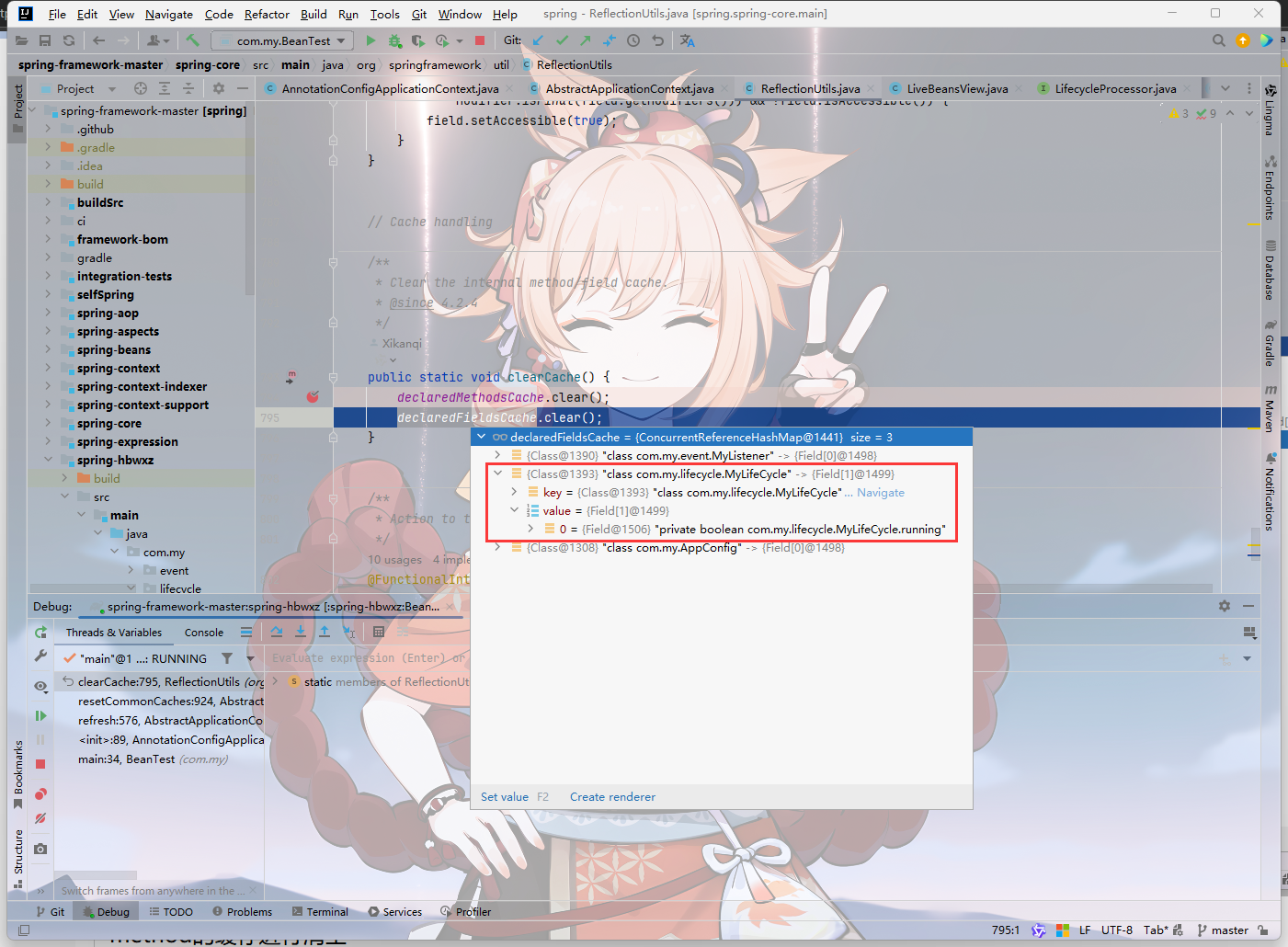The width and height of the screenshot is (1288, 947).
Task: Click the Reload from disk sync icon
Action: pyautogui.click(x=69, y=40)
